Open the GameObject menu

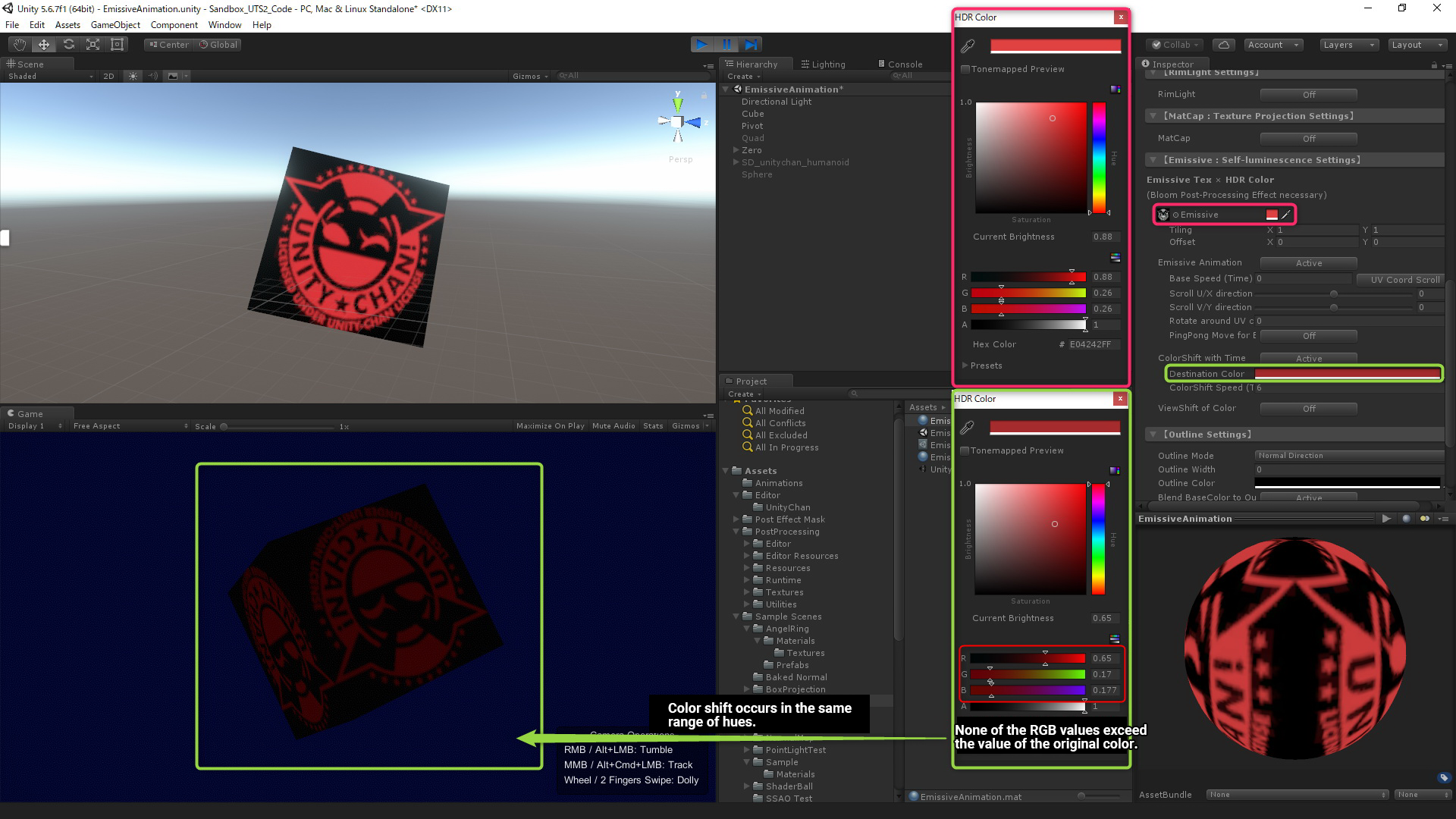(115, 24)
